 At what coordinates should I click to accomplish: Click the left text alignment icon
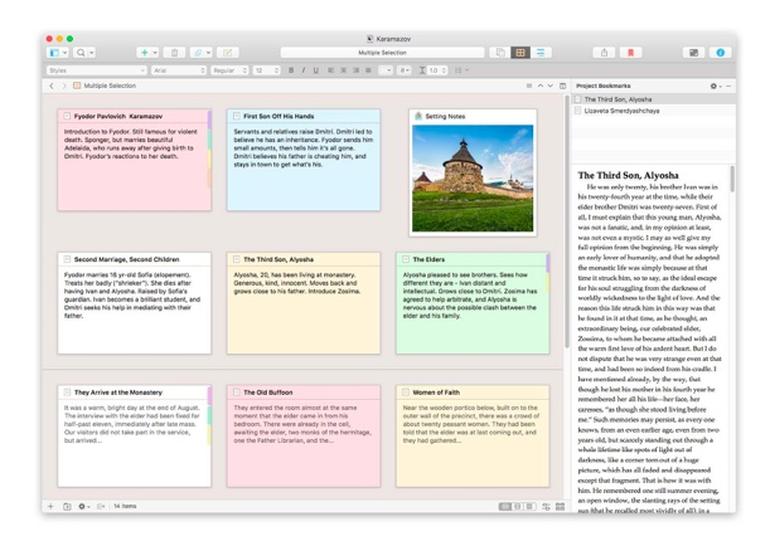point(330,70)
